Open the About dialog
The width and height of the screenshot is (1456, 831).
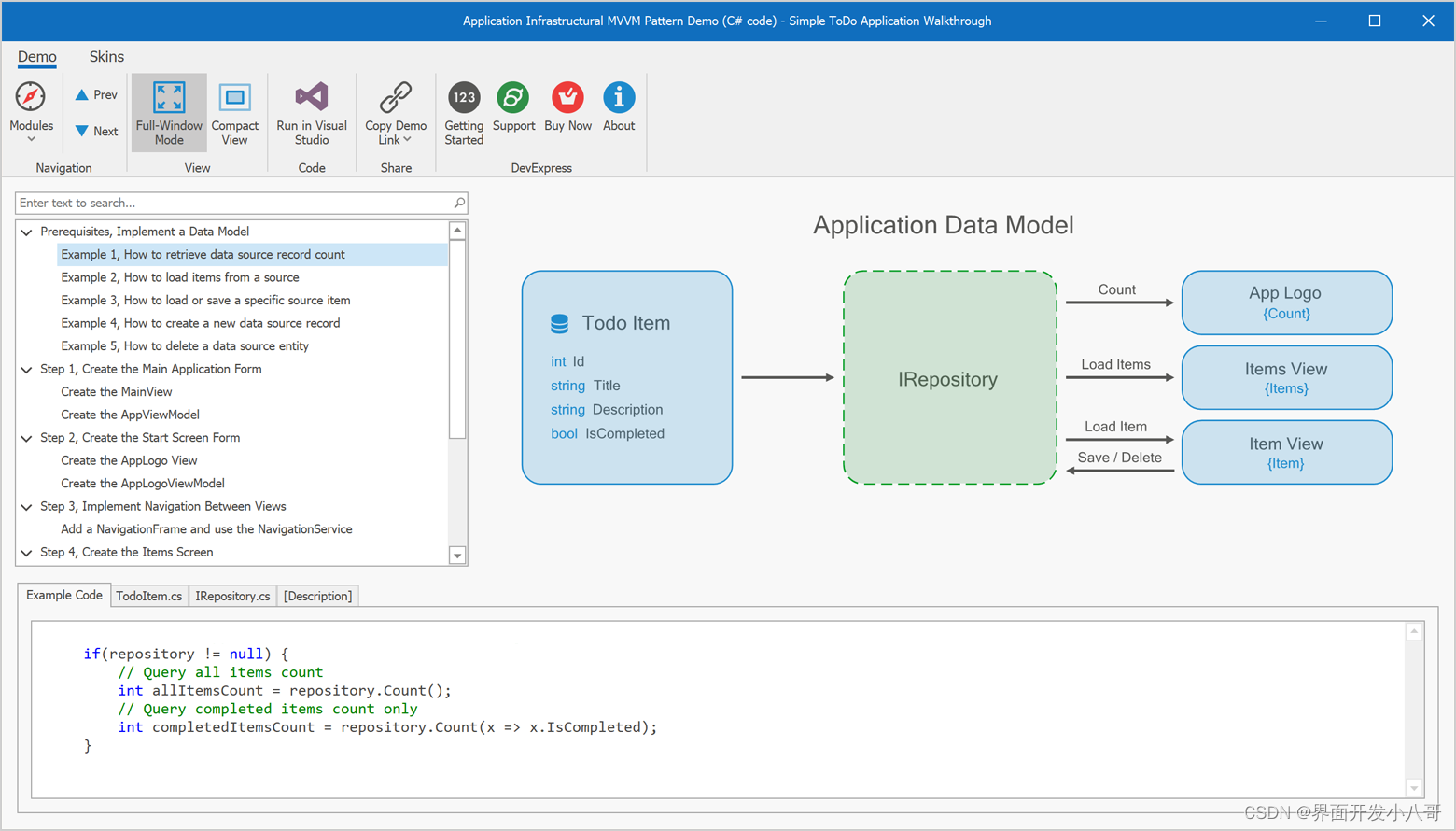[x=619, y=107]
